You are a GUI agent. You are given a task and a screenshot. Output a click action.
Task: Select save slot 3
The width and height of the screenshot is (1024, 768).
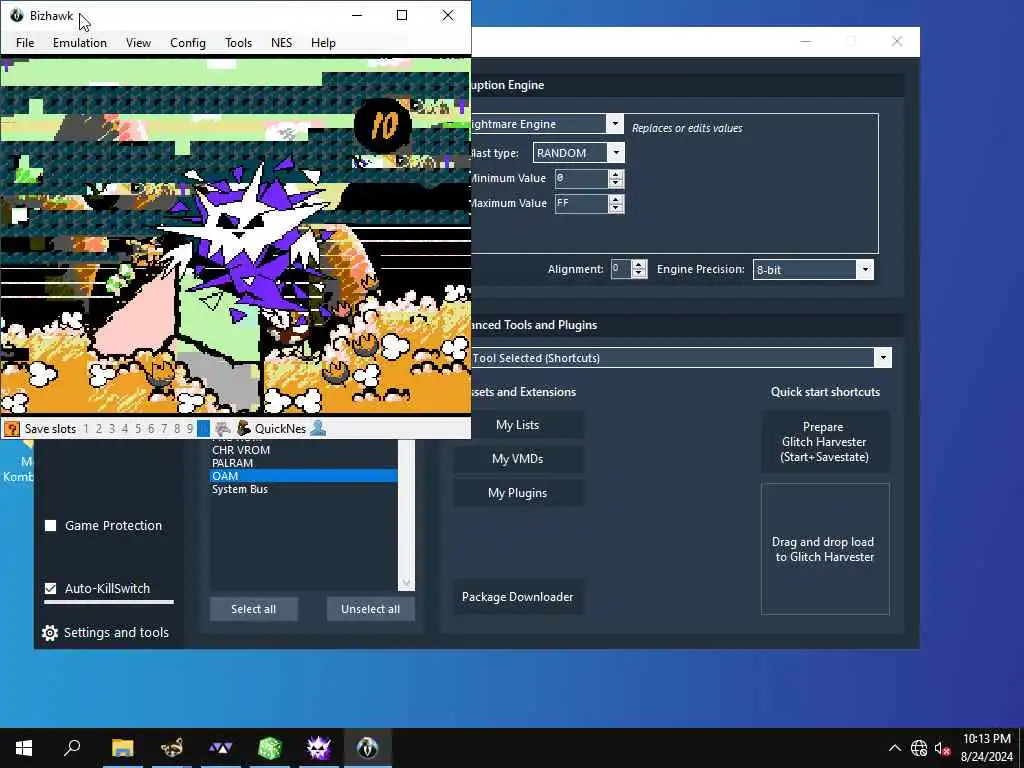pyautogui.click(x=112, y=428)
